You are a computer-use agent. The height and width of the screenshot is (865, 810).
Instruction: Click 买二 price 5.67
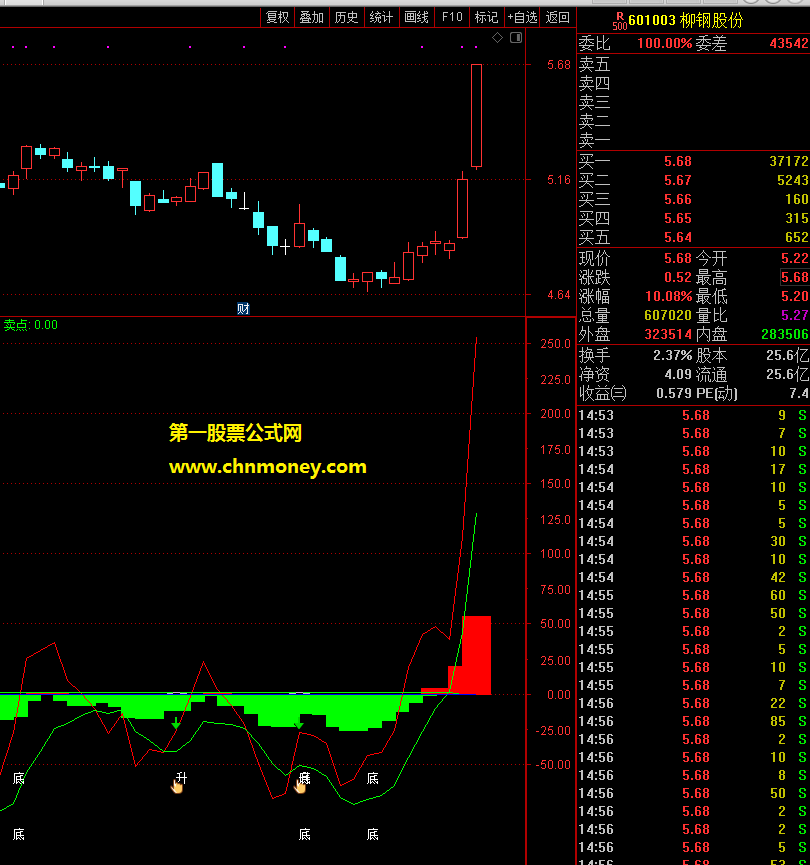pyautogui.click(x=678, y=180)
